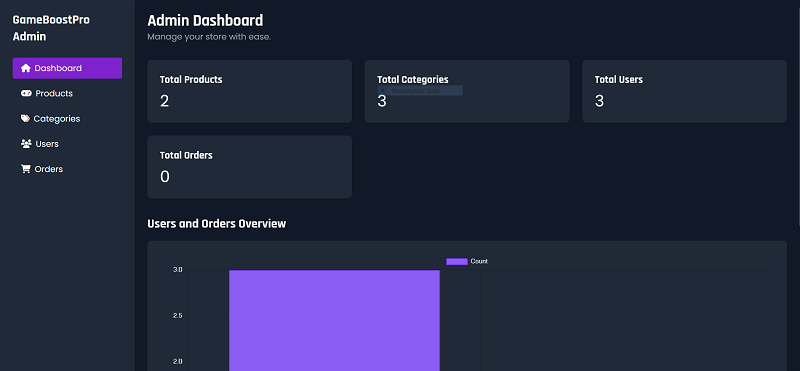
Task: Click the Admin Dashboard title
Action: (205, 20)
